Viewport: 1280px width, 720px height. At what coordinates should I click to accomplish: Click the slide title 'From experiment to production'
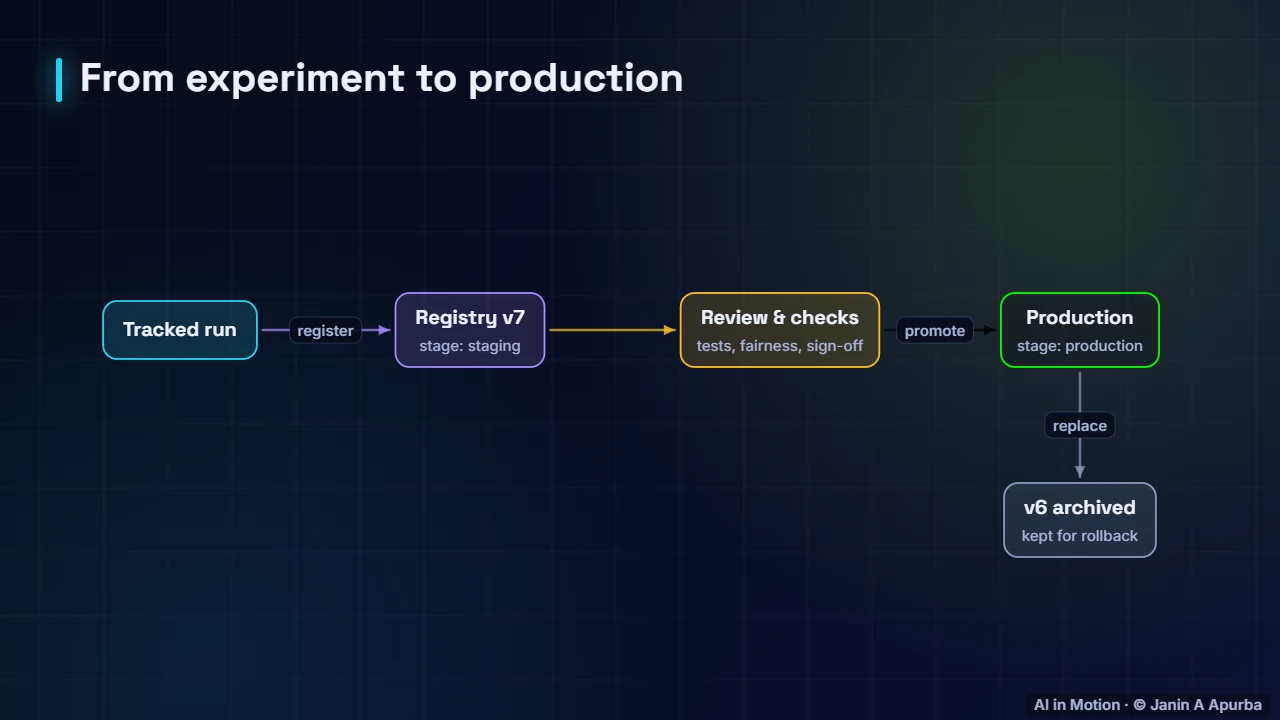(x=381, y=78)
